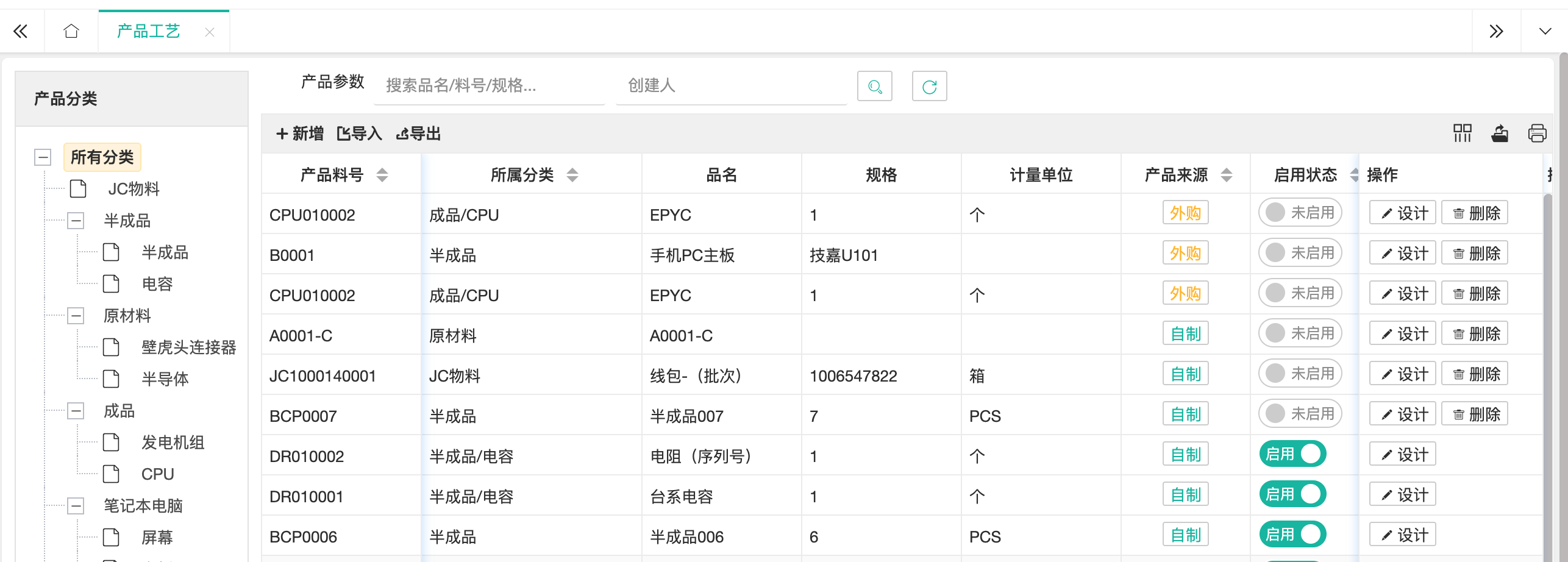
Task: Click 删除 for JC1000140001 row
Action: coord(1474,374)
